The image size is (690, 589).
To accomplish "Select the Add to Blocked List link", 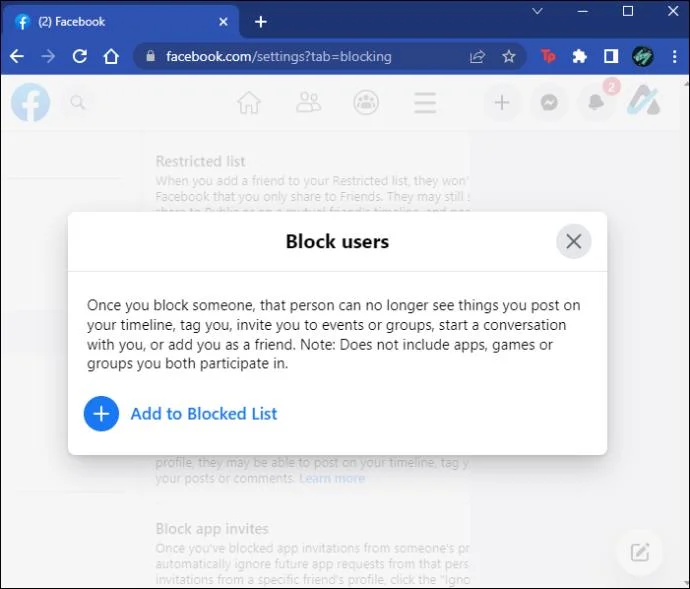I will pos(204,414).
